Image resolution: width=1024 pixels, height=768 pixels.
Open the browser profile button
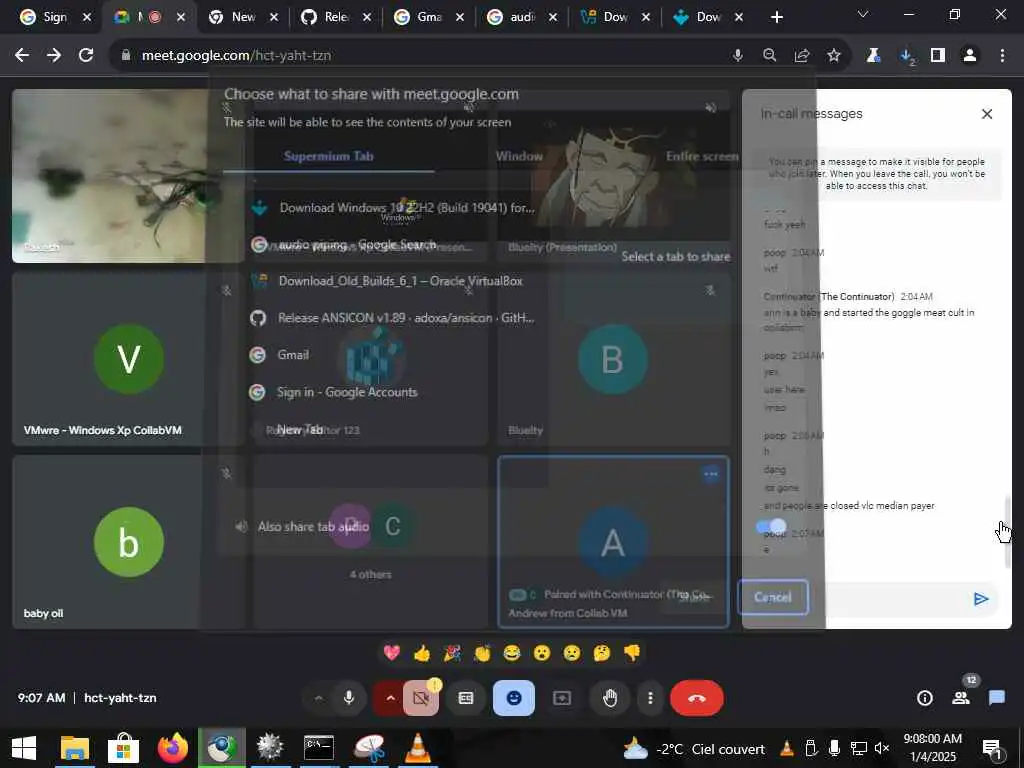(970, 56)
